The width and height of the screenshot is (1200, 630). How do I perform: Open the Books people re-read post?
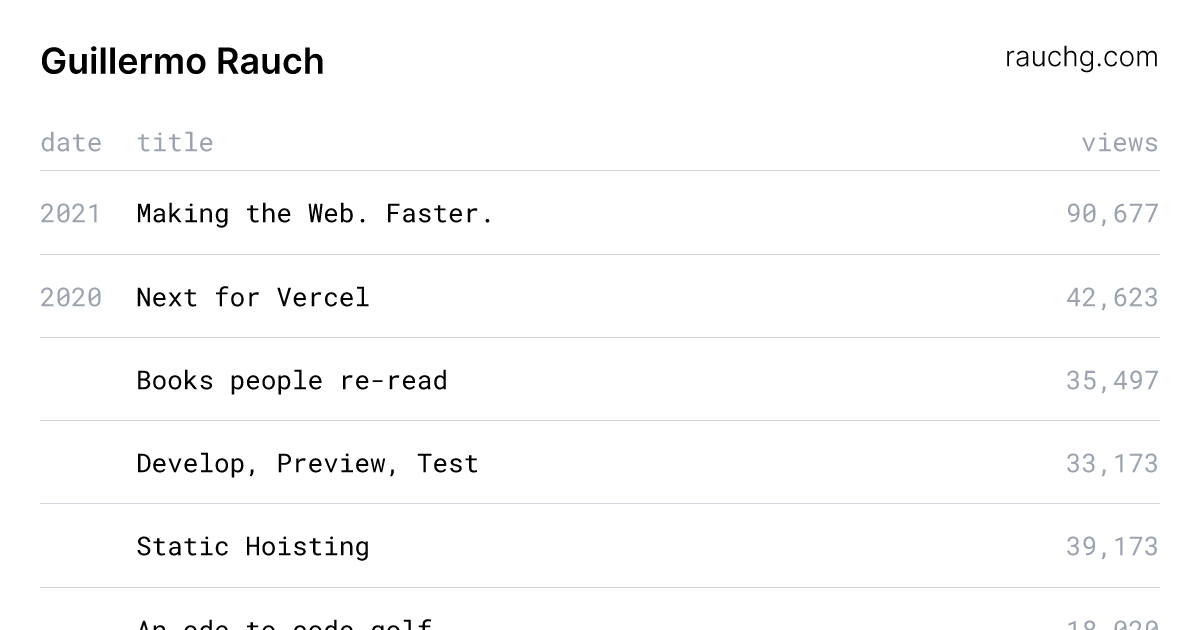click(x=292, y=380)
